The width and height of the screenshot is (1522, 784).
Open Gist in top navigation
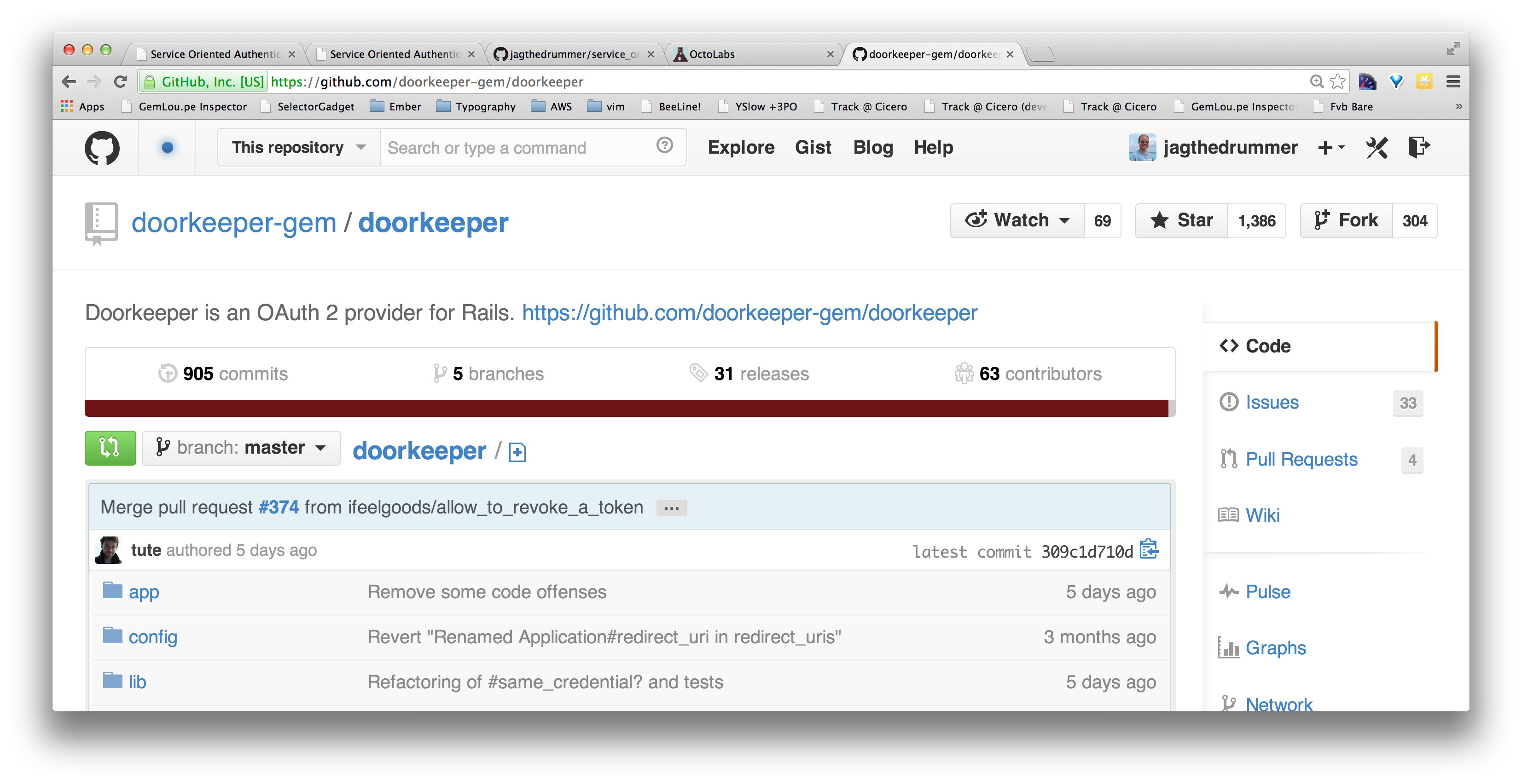coord(813,147)
